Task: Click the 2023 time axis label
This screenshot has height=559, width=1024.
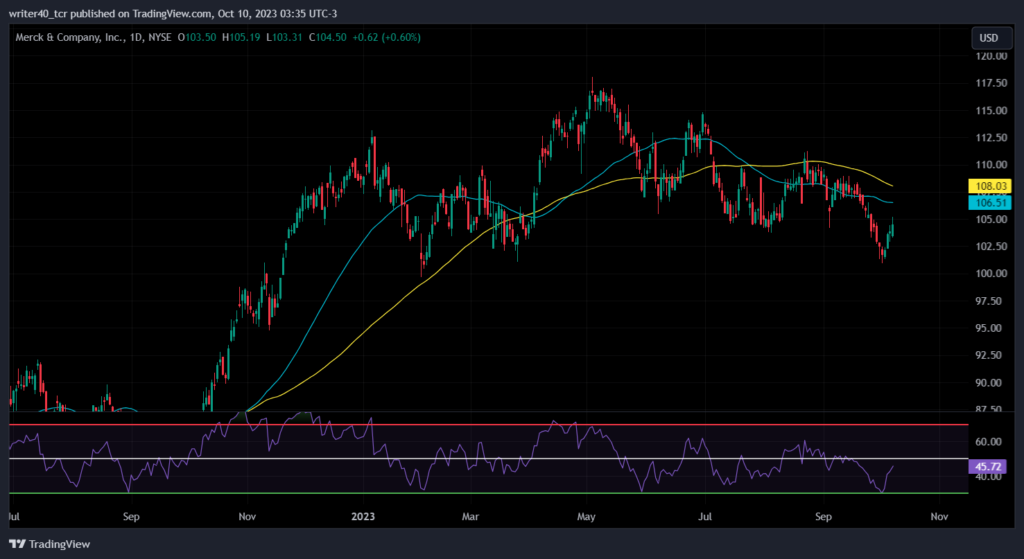Action: [x=363, y=517]
